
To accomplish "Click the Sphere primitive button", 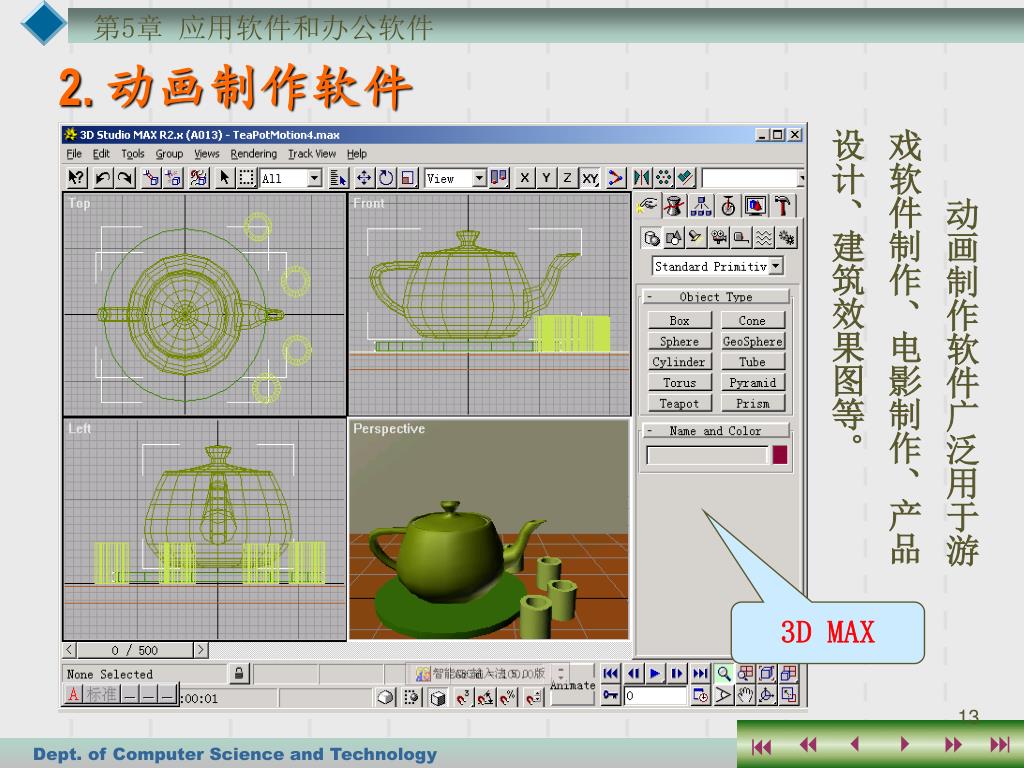I will point(679,341).
